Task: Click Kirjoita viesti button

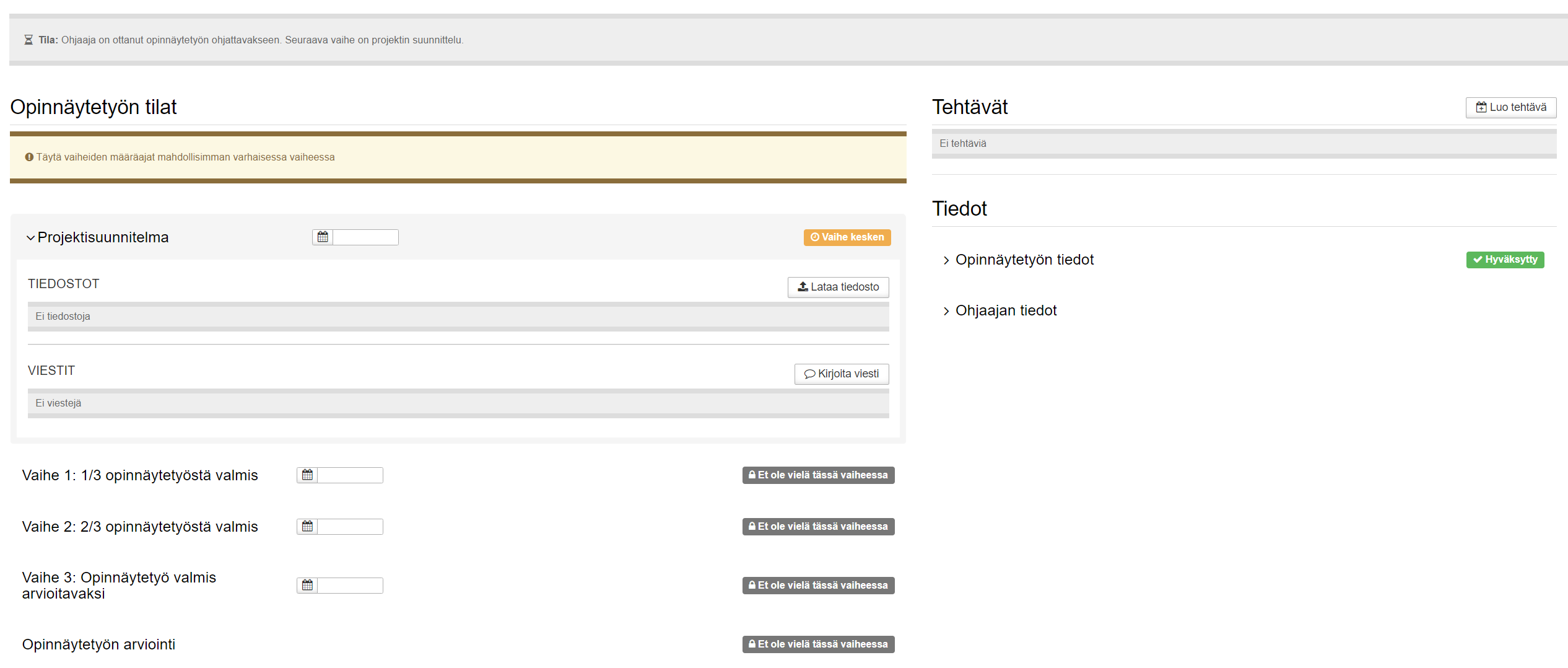Action: pos(842,374)
